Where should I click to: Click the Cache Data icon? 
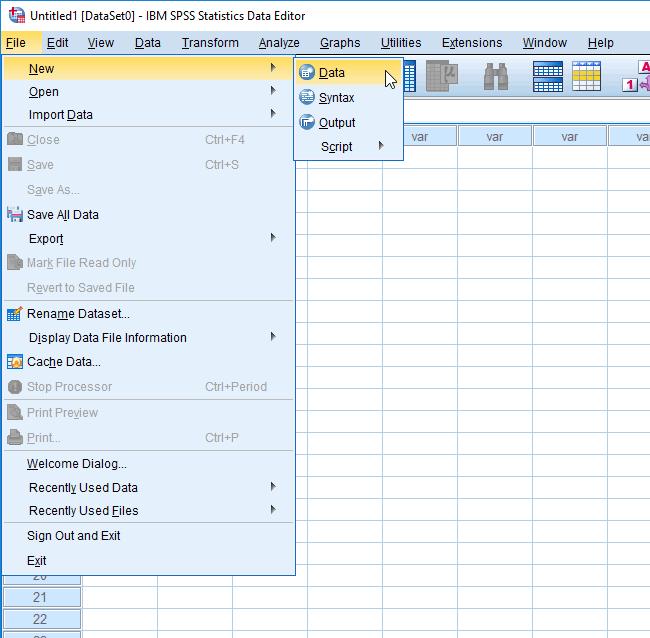pyautogui.click(x=15, y=362)
